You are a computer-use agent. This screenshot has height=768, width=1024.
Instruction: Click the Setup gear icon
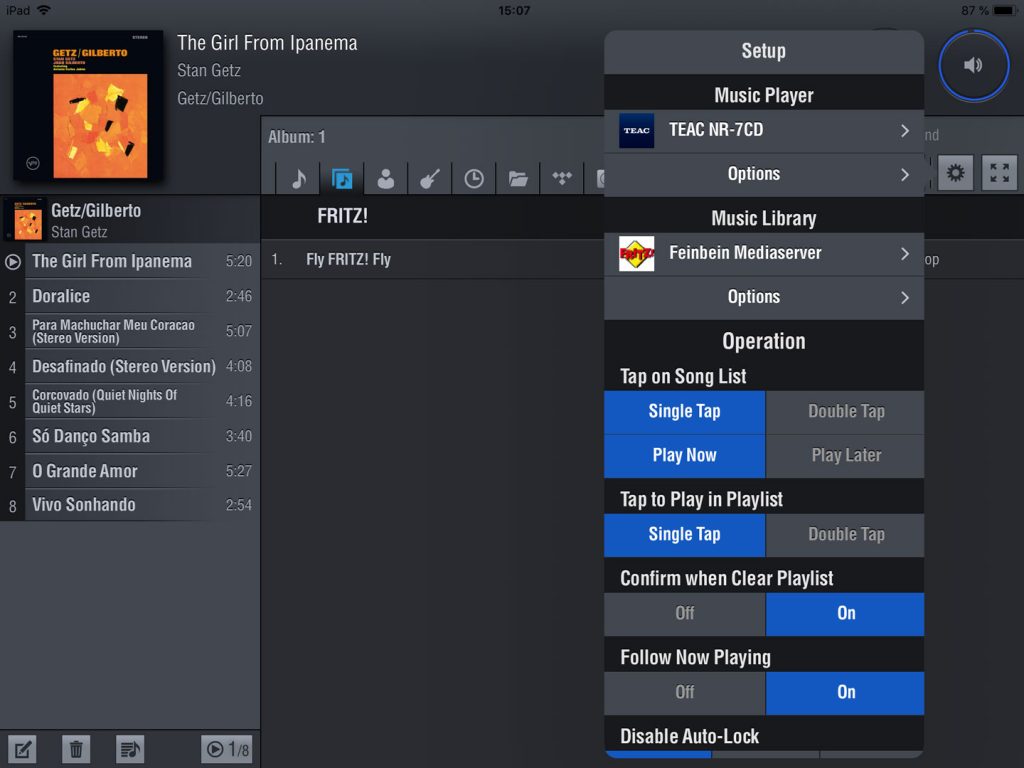[955, 173]
